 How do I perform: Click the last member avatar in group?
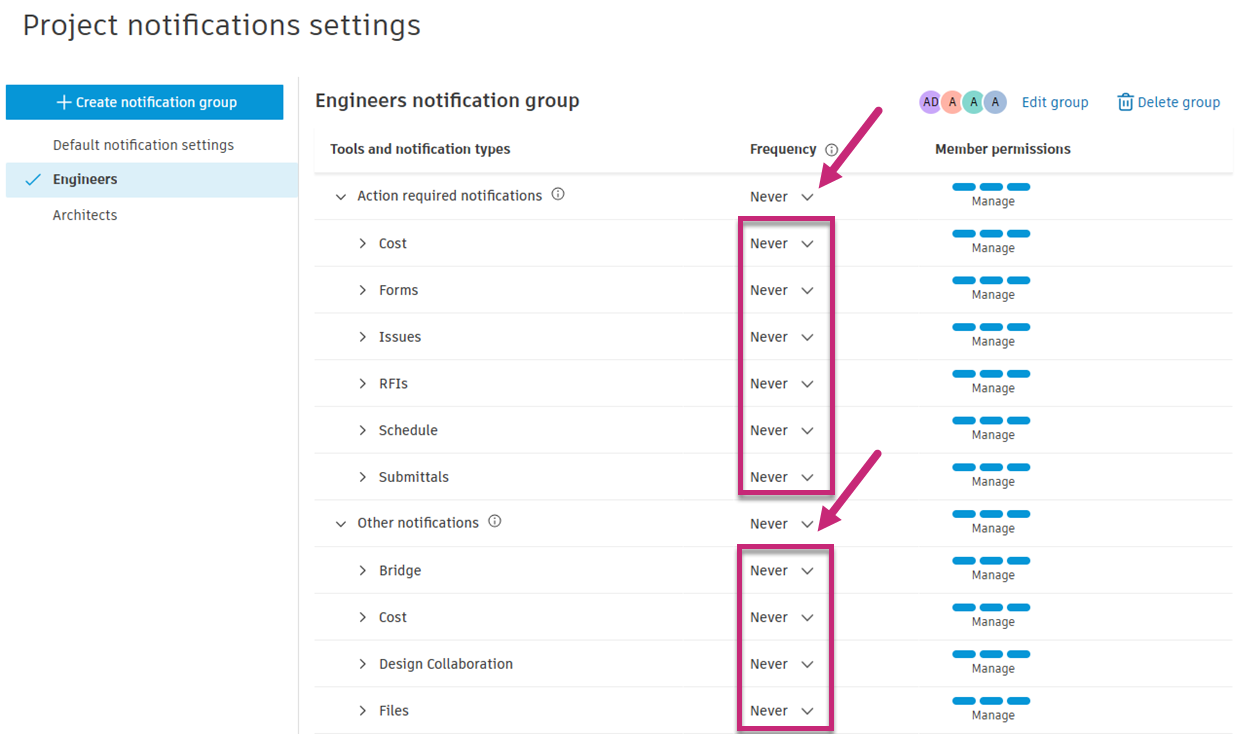coord(994,102)
